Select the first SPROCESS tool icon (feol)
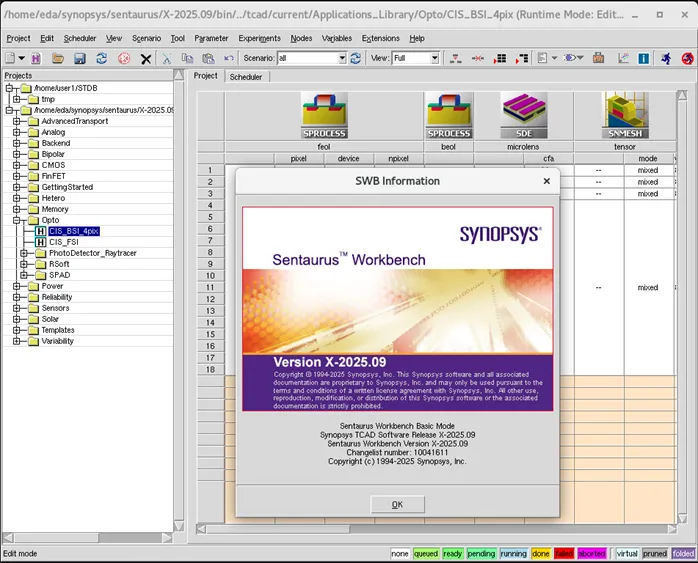The image size is (698, 563). 324,116
